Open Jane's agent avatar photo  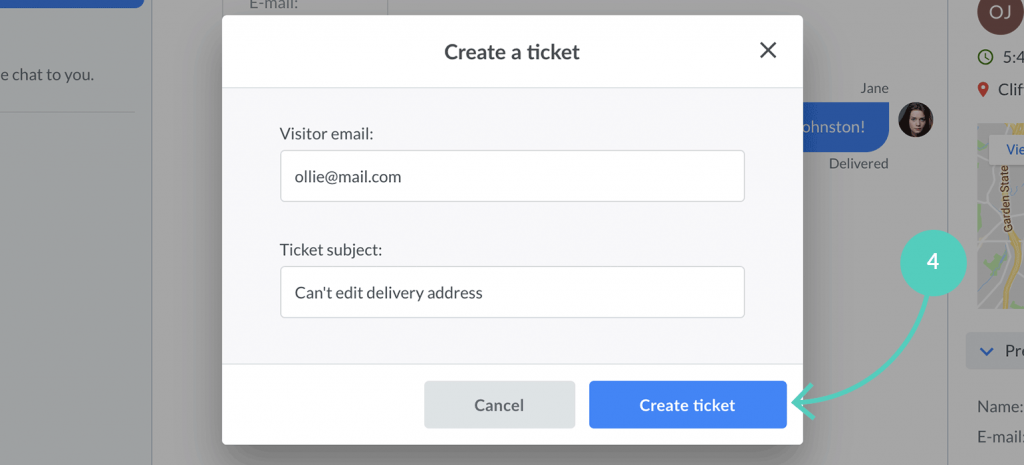point(915,120)
